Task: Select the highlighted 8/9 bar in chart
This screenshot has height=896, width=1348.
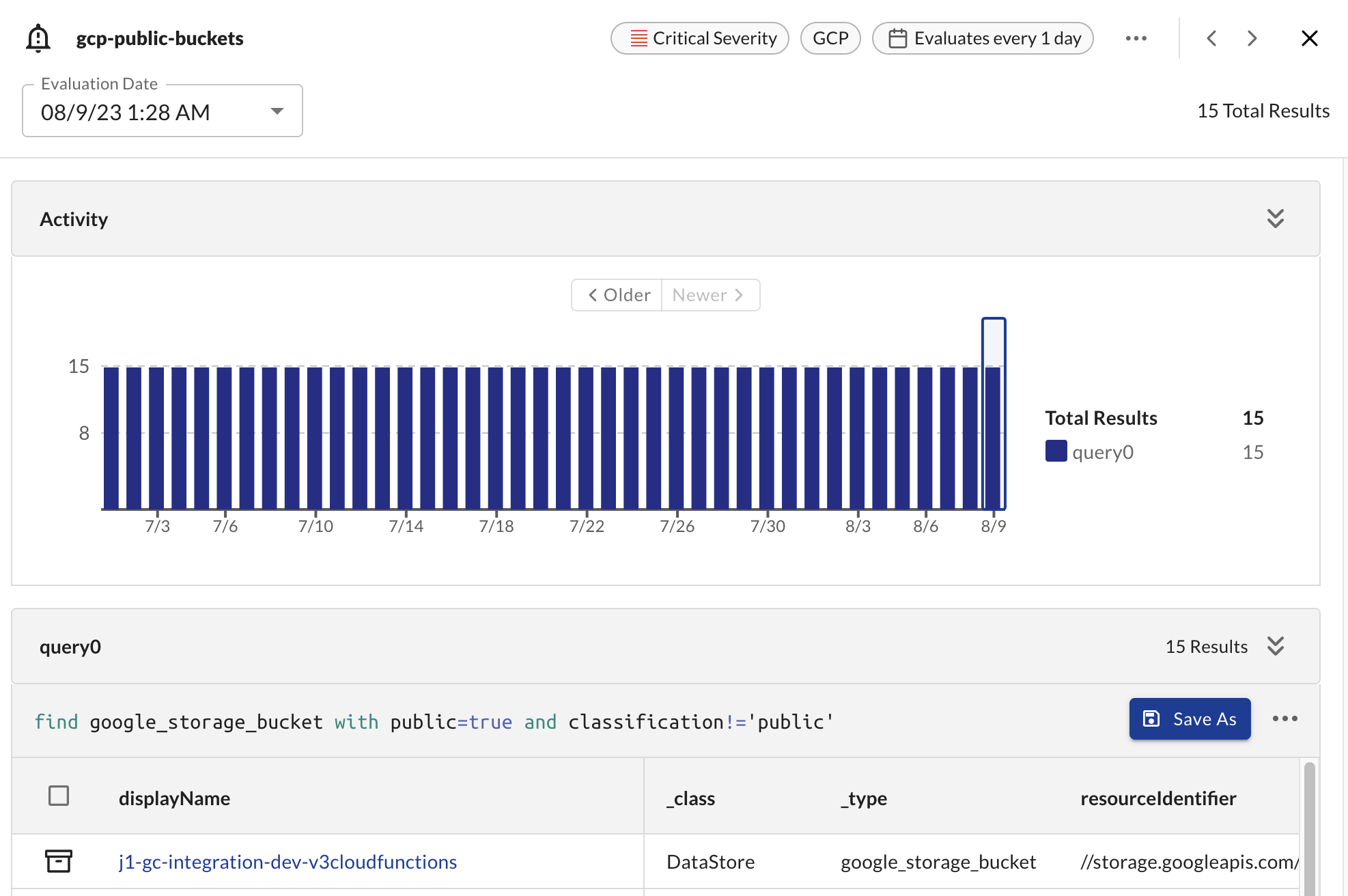Action: 994,414
